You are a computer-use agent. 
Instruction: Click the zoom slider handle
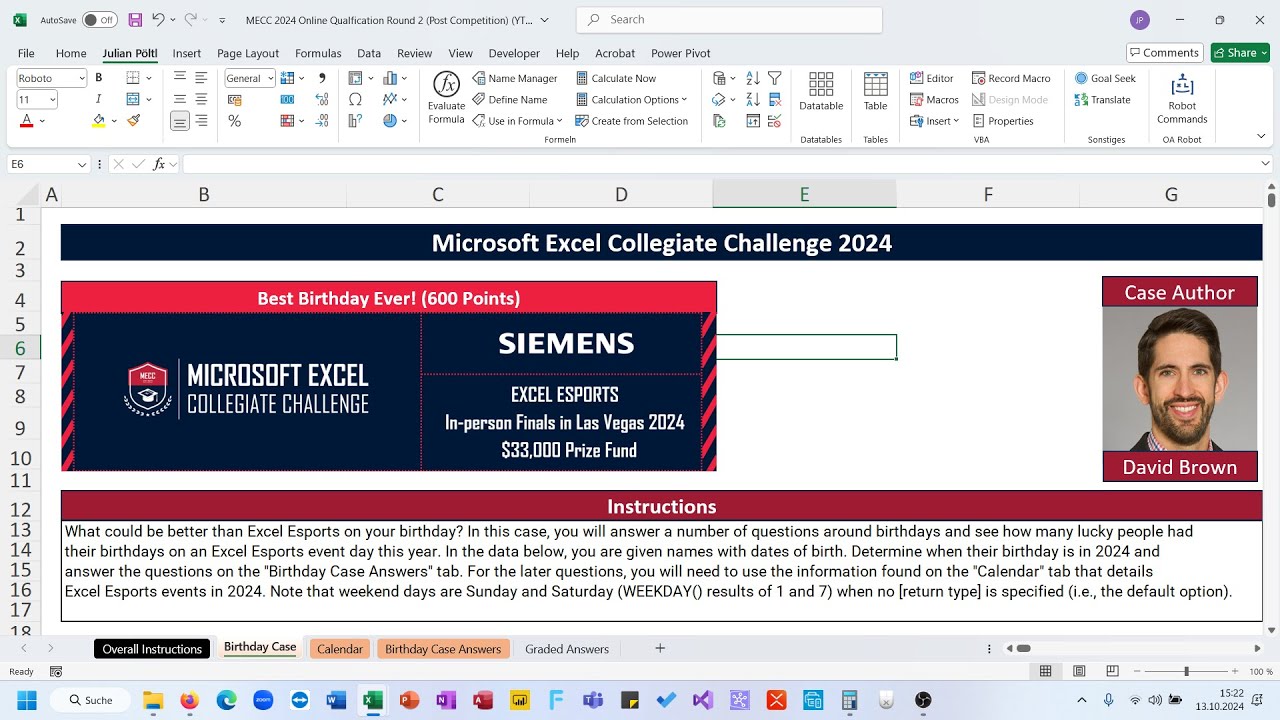point(1186,671)
